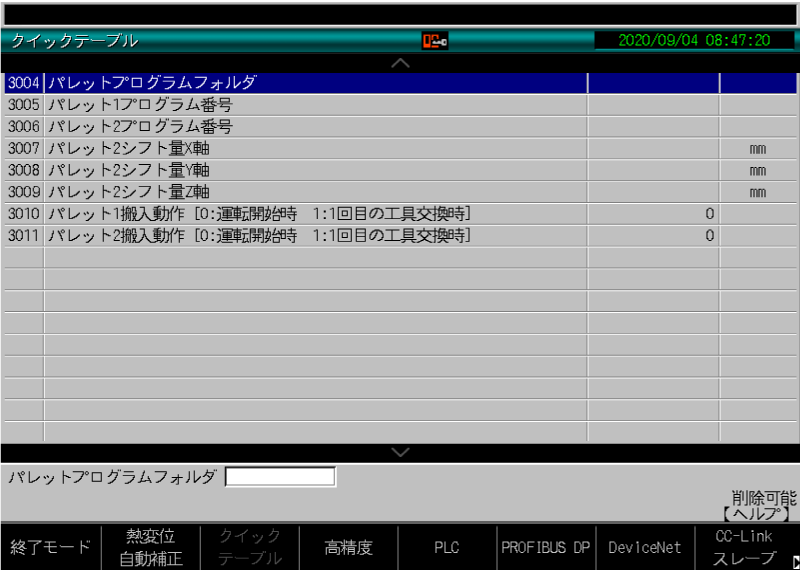Click the small arrow beside CC-Link softkey
The width and height of the screenshot is (800, 570).
796,560
